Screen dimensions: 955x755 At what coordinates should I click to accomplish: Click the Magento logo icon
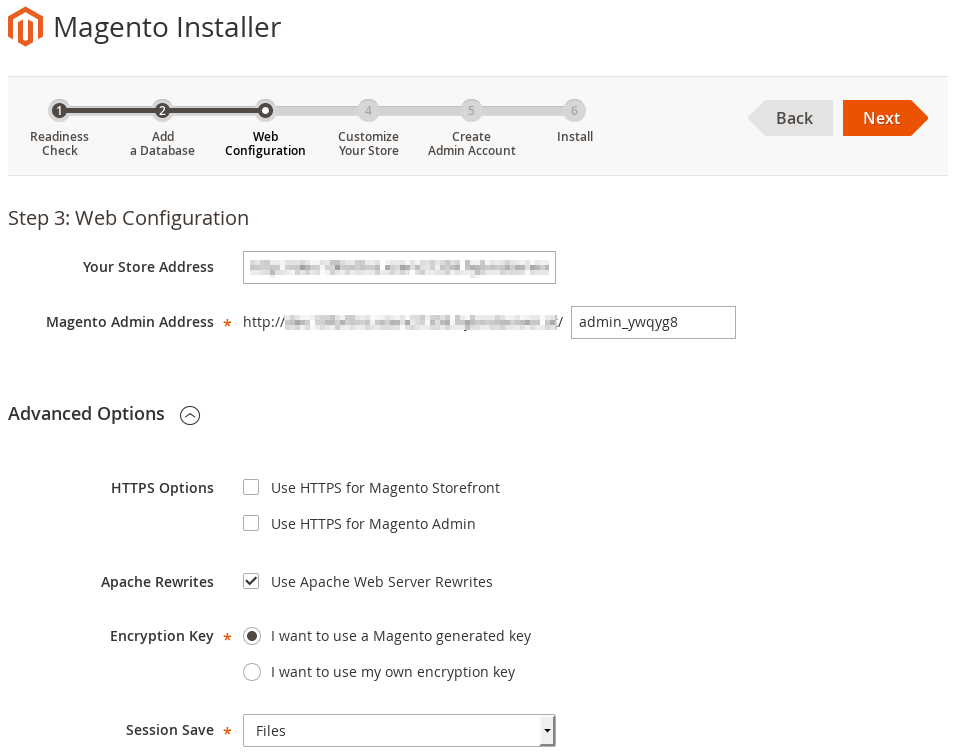pyautogui.click(x=25, y=27)
